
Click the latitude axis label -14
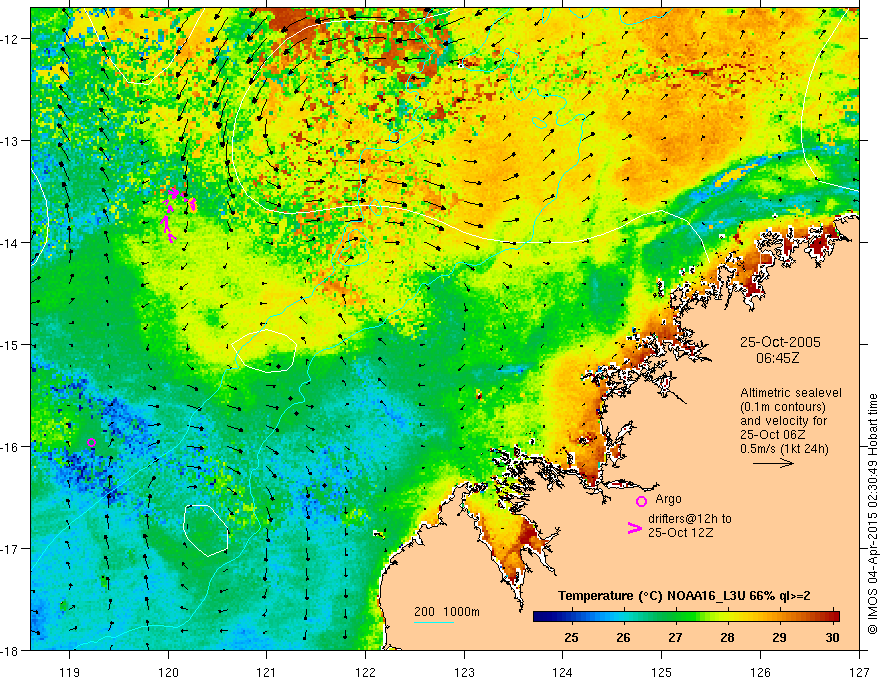pyautogui.click(x=10, y=243)
